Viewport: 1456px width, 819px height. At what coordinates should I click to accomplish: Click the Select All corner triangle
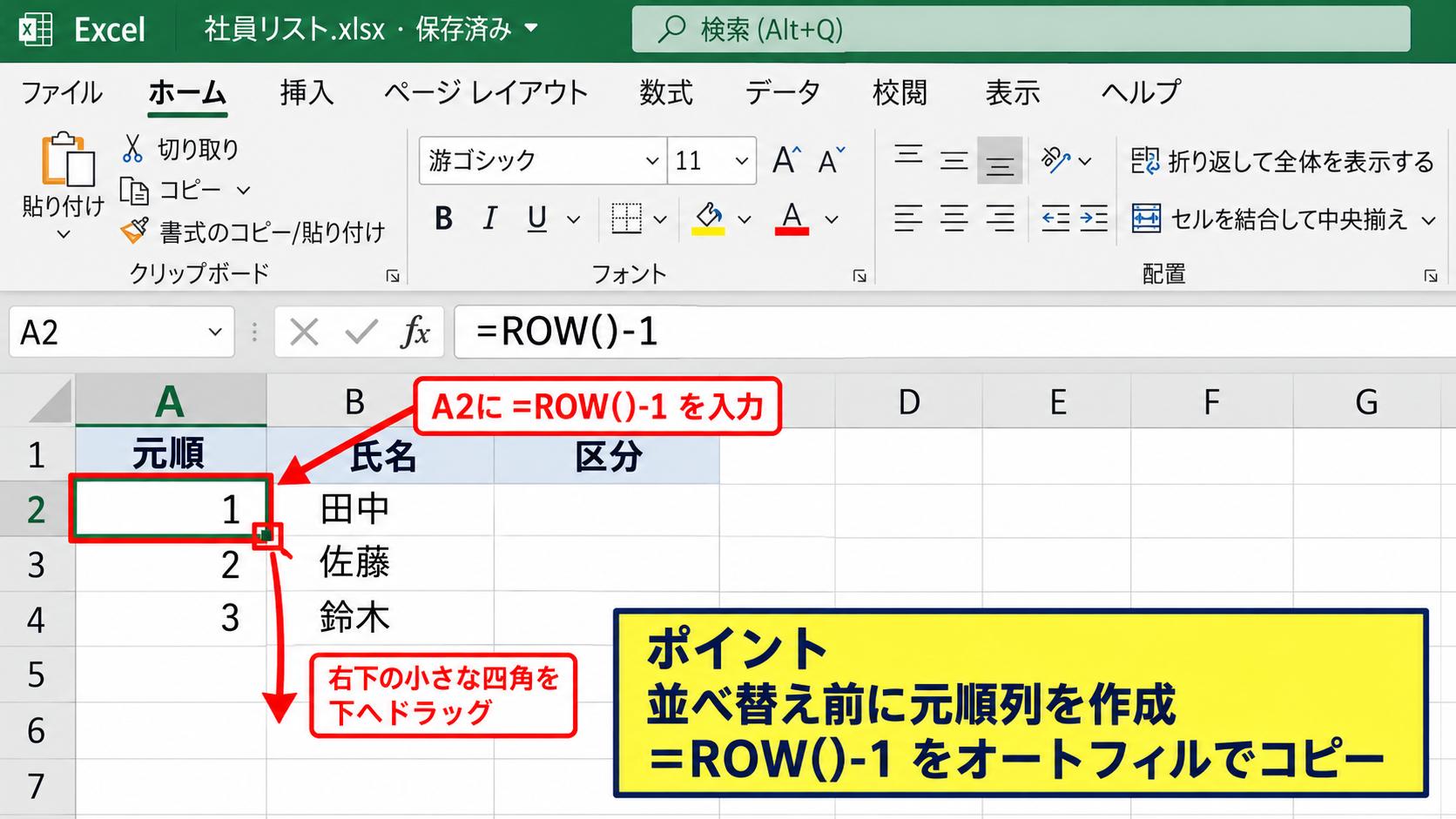tap(49, 402)
